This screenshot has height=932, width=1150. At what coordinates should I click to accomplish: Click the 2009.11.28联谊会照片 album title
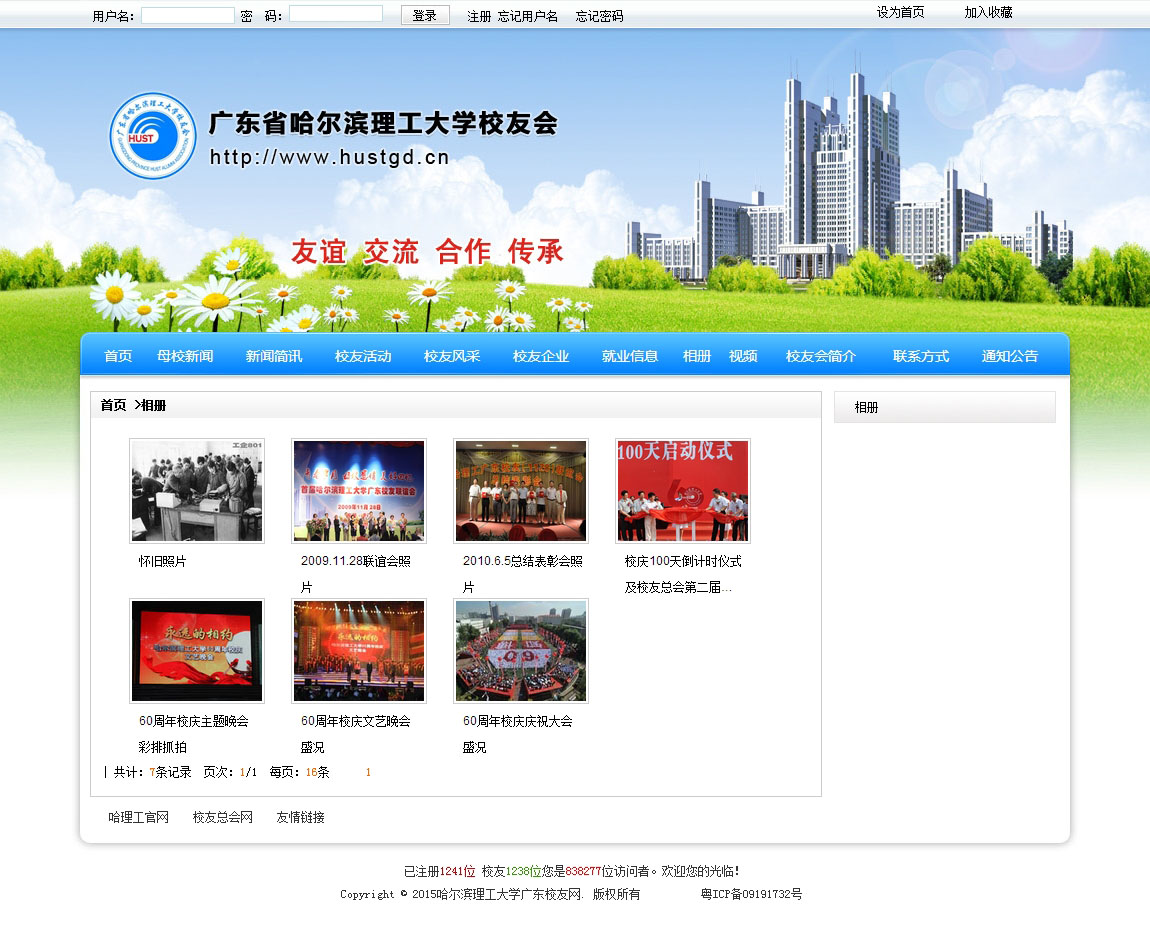coord(356,574)
